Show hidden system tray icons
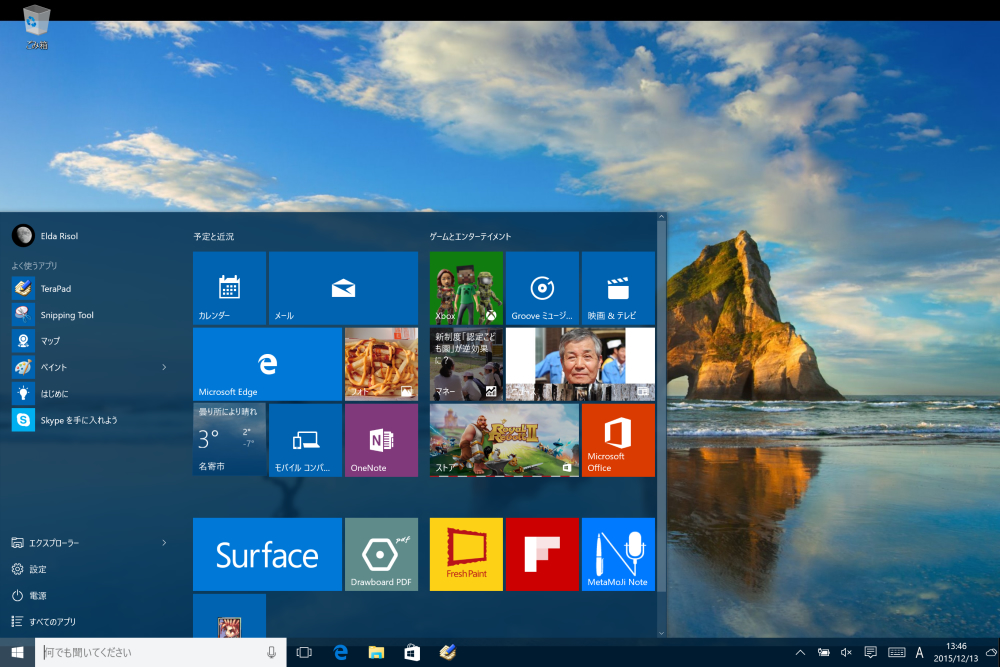The width and height of the screenshot is (1000, 667). [800, 652]
